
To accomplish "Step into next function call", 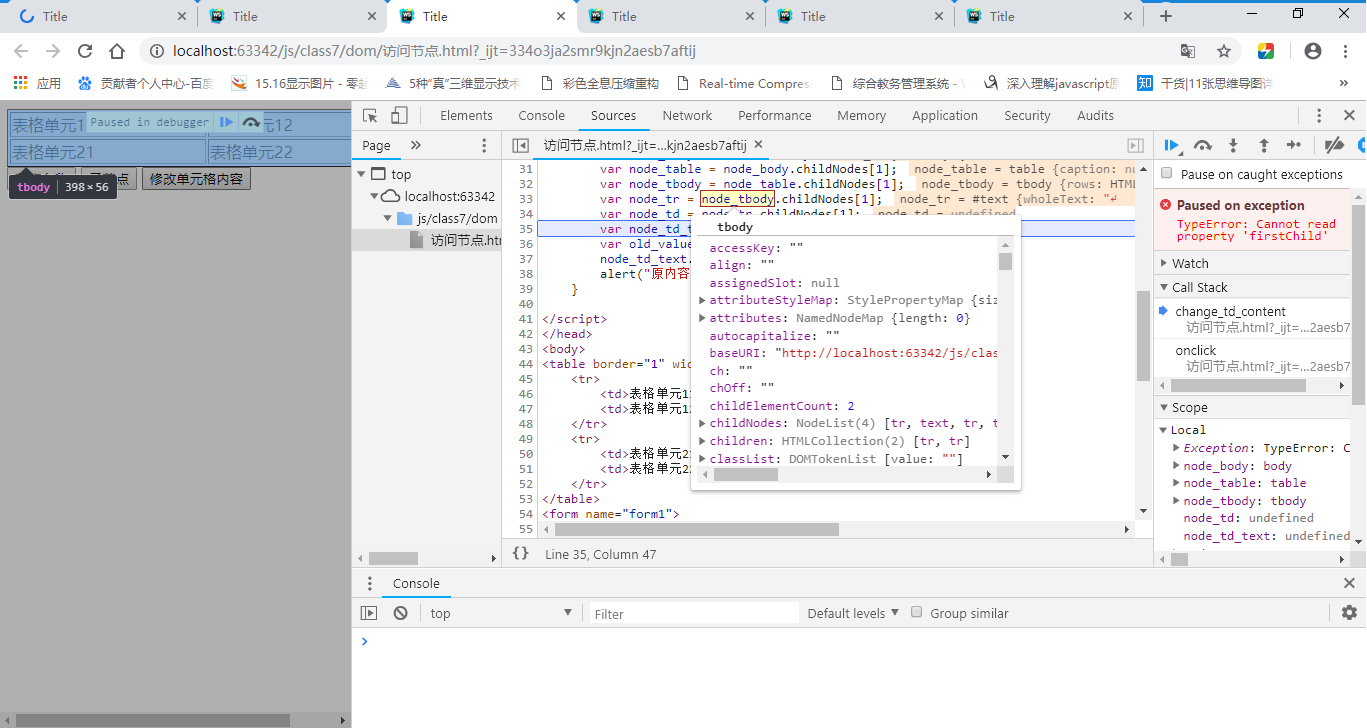I will tap(1233, 145).
